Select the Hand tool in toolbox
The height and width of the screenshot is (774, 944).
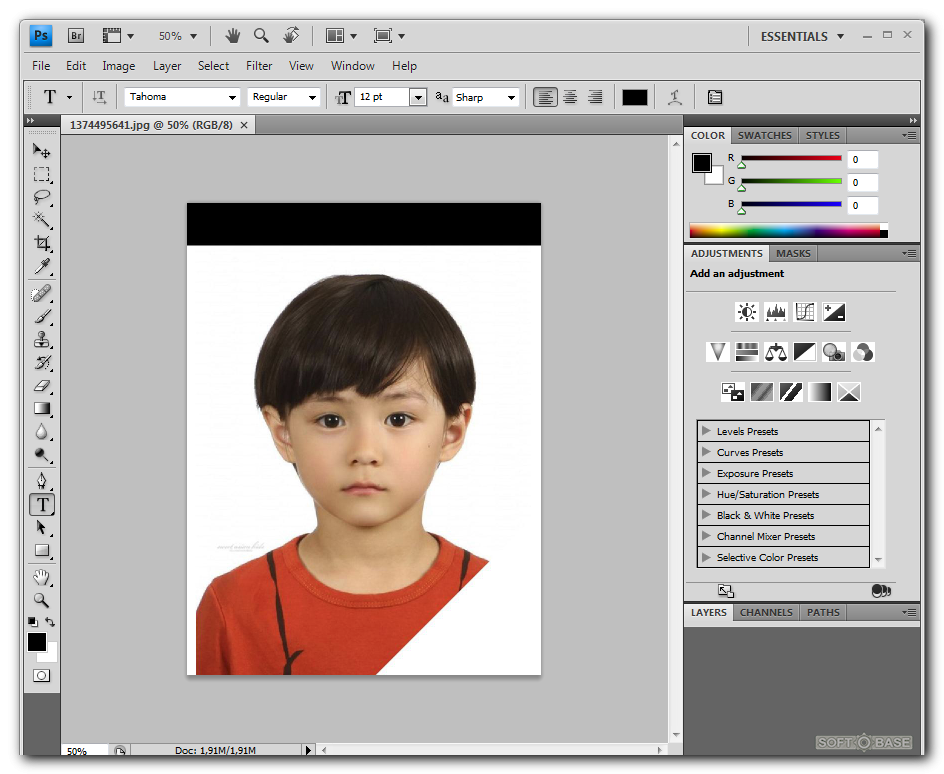[42, 578]
